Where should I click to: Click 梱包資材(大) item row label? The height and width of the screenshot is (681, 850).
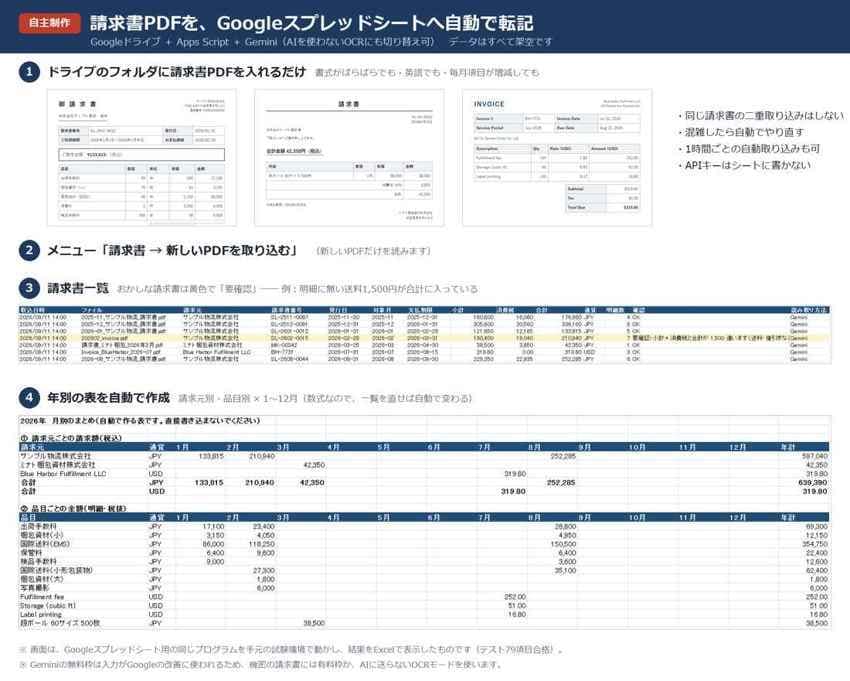pyautogui.click(x=42, y=579)
